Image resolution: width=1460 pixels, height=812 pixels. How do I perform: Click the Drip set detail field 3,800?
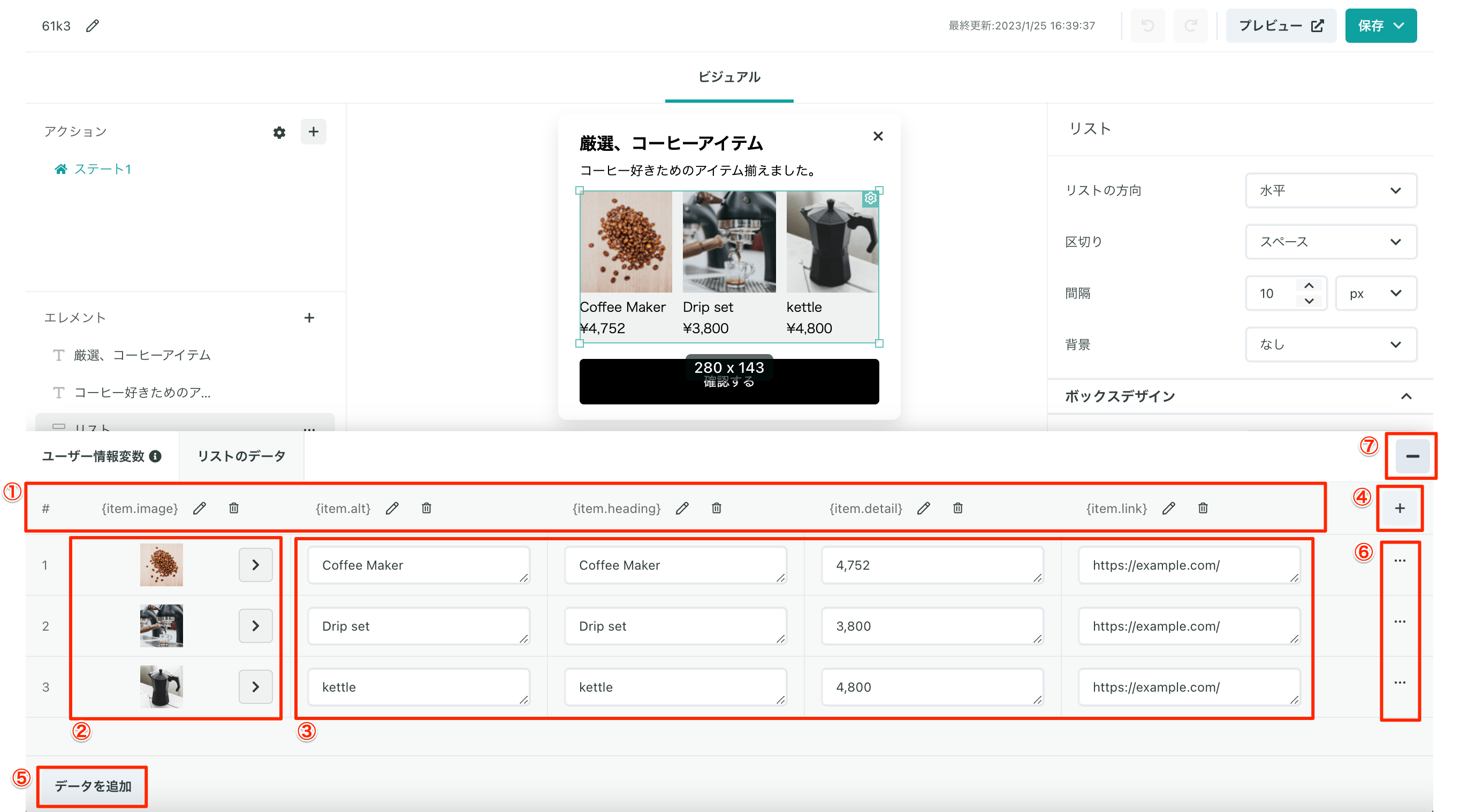click(931, 625)
